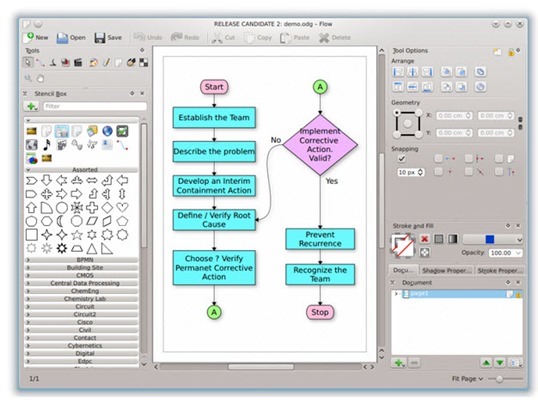Pick the globe stencil icon

pos(107,131)
